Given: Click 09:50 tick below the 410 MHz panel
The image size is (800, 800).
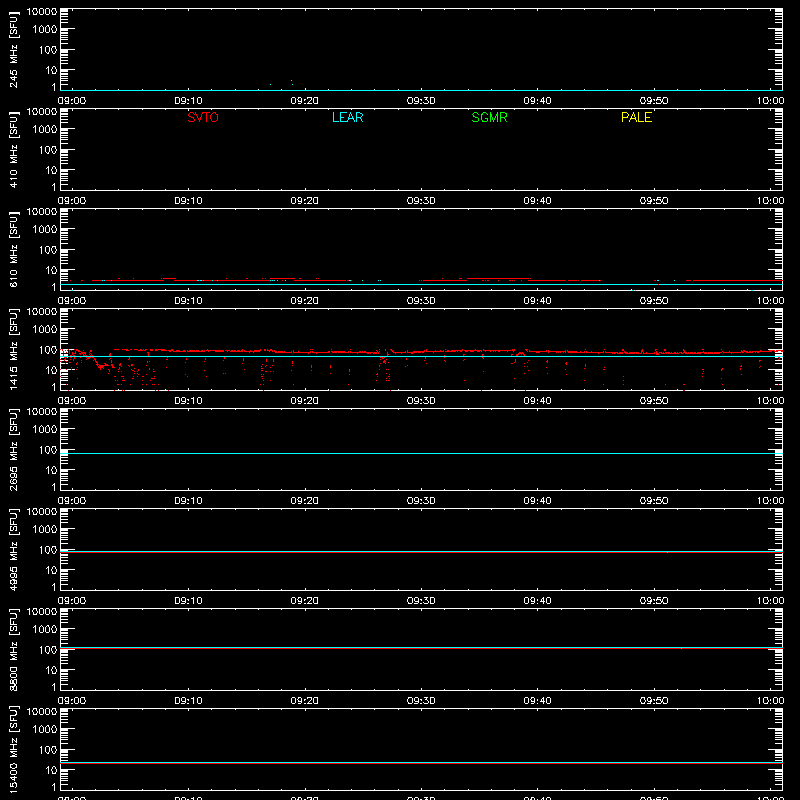Looking at the screenshot, I should pyautogui.click(x=654, y=201).
